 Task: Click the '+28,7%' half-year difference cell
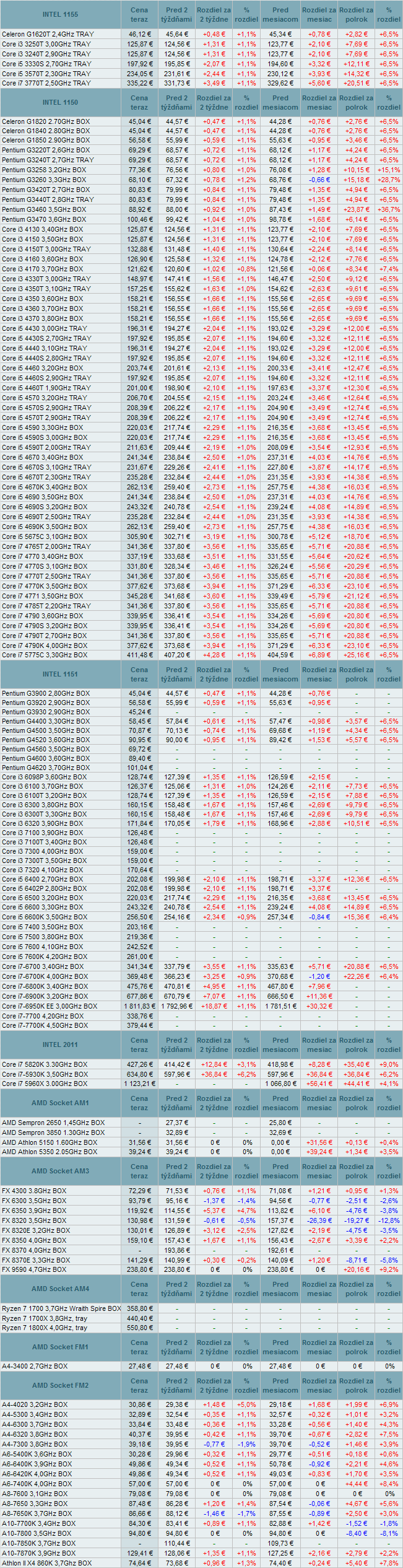[x=389, y=180]
